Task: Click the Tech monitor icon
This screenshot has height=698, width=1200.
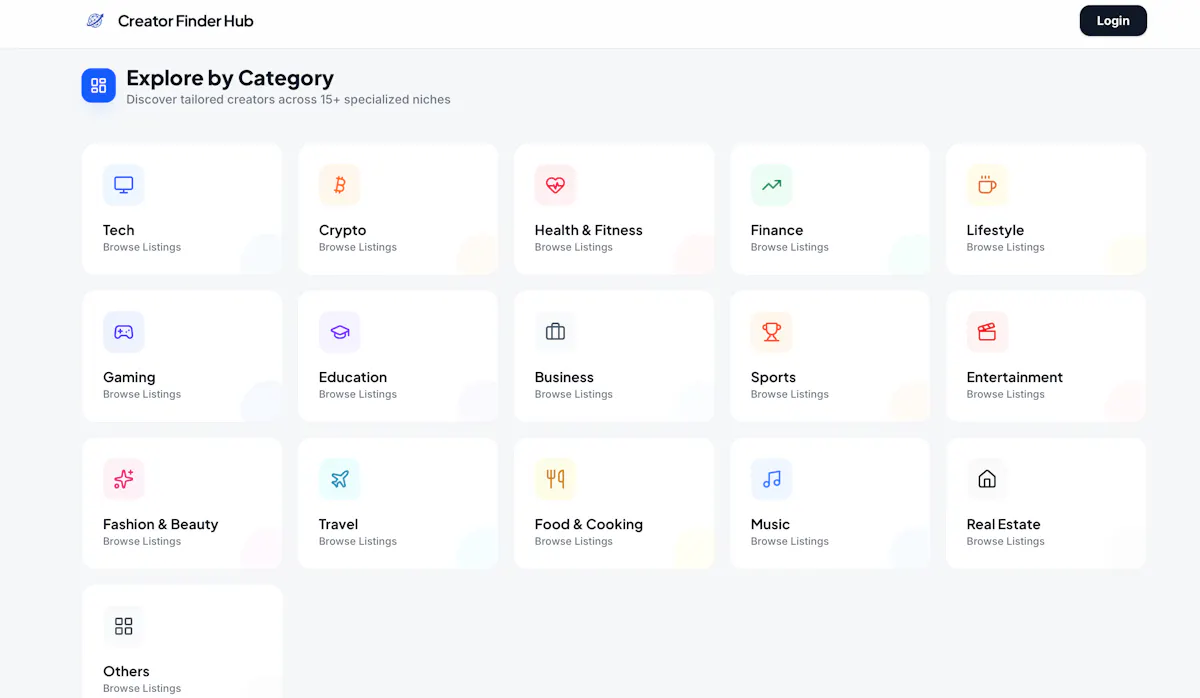Action: (x=124, y=185)
